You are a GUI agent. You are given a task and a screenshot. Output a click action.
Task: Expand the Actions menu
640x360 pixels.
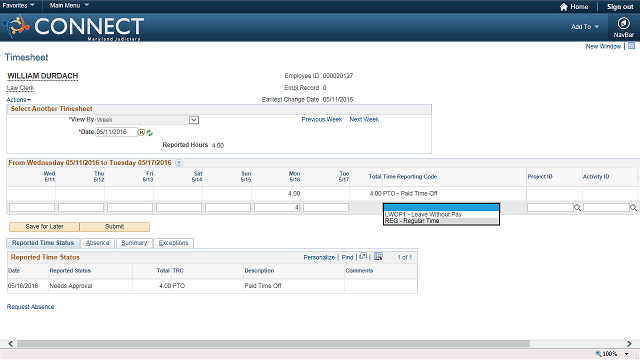[18, 100]
